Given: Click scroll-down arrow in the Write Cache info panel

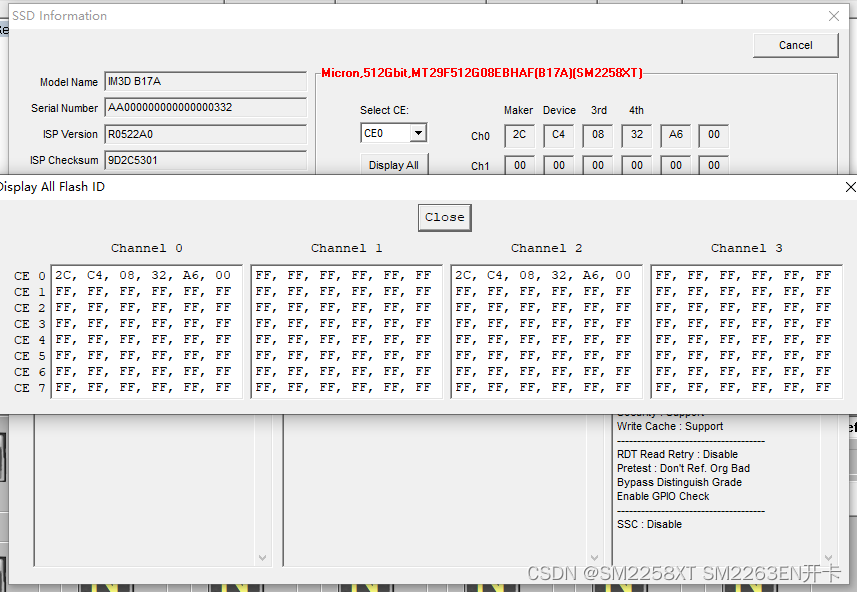Looking at the screenshot, I should (x=828, y=558).
